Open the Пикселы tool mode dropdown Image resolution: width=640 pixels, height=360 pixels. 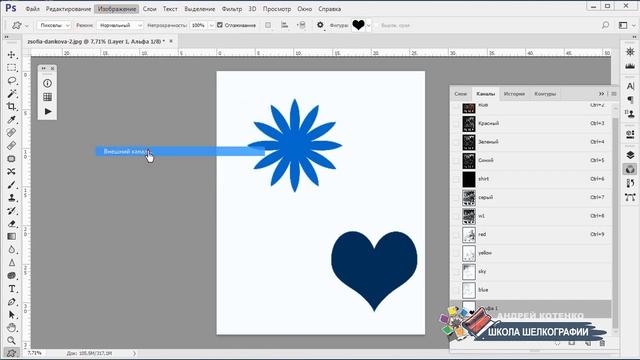pyautogui.click(x=54, y=25)
